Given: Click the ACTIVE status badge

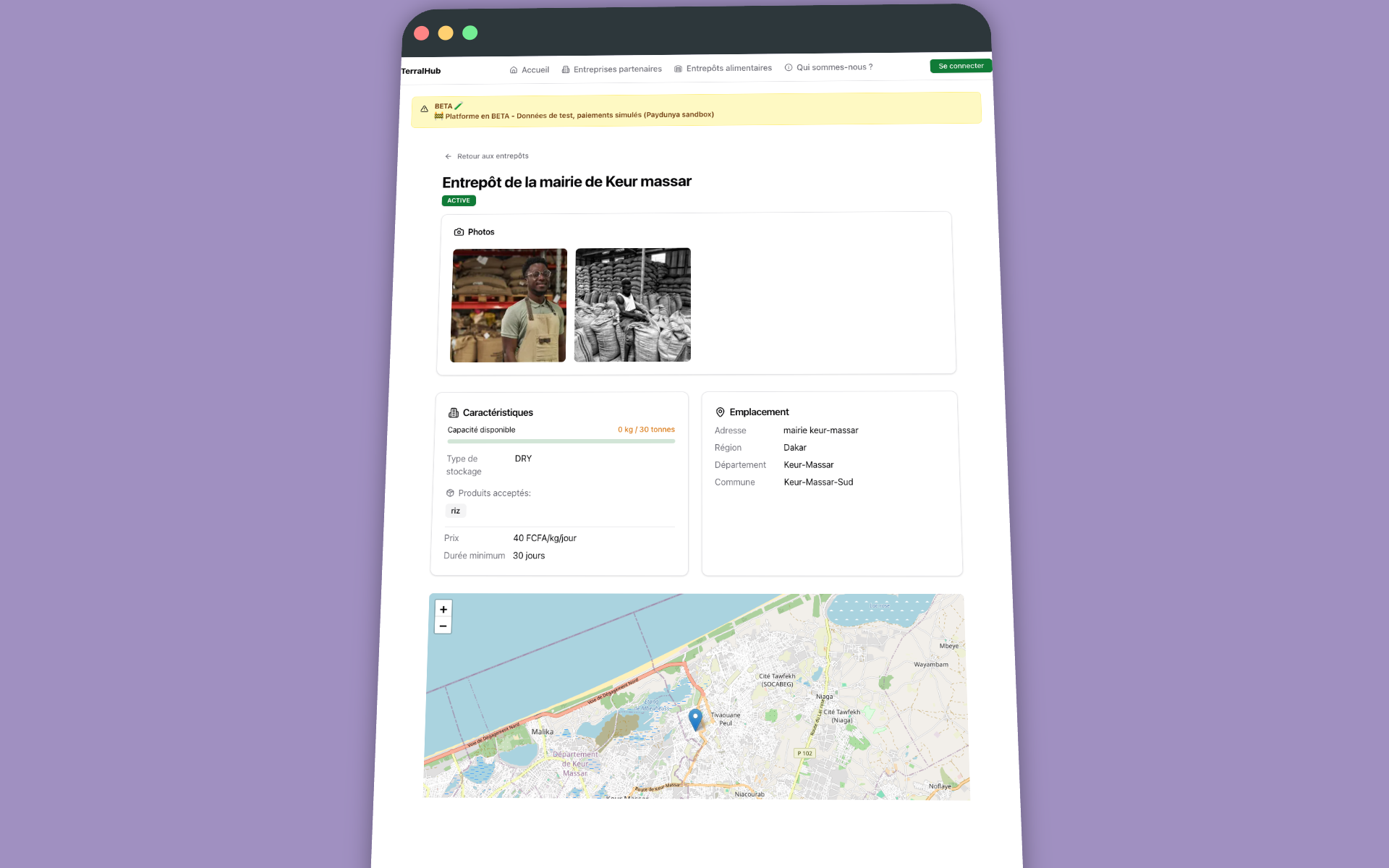Looking at the screenshot, I should [459, 201].
